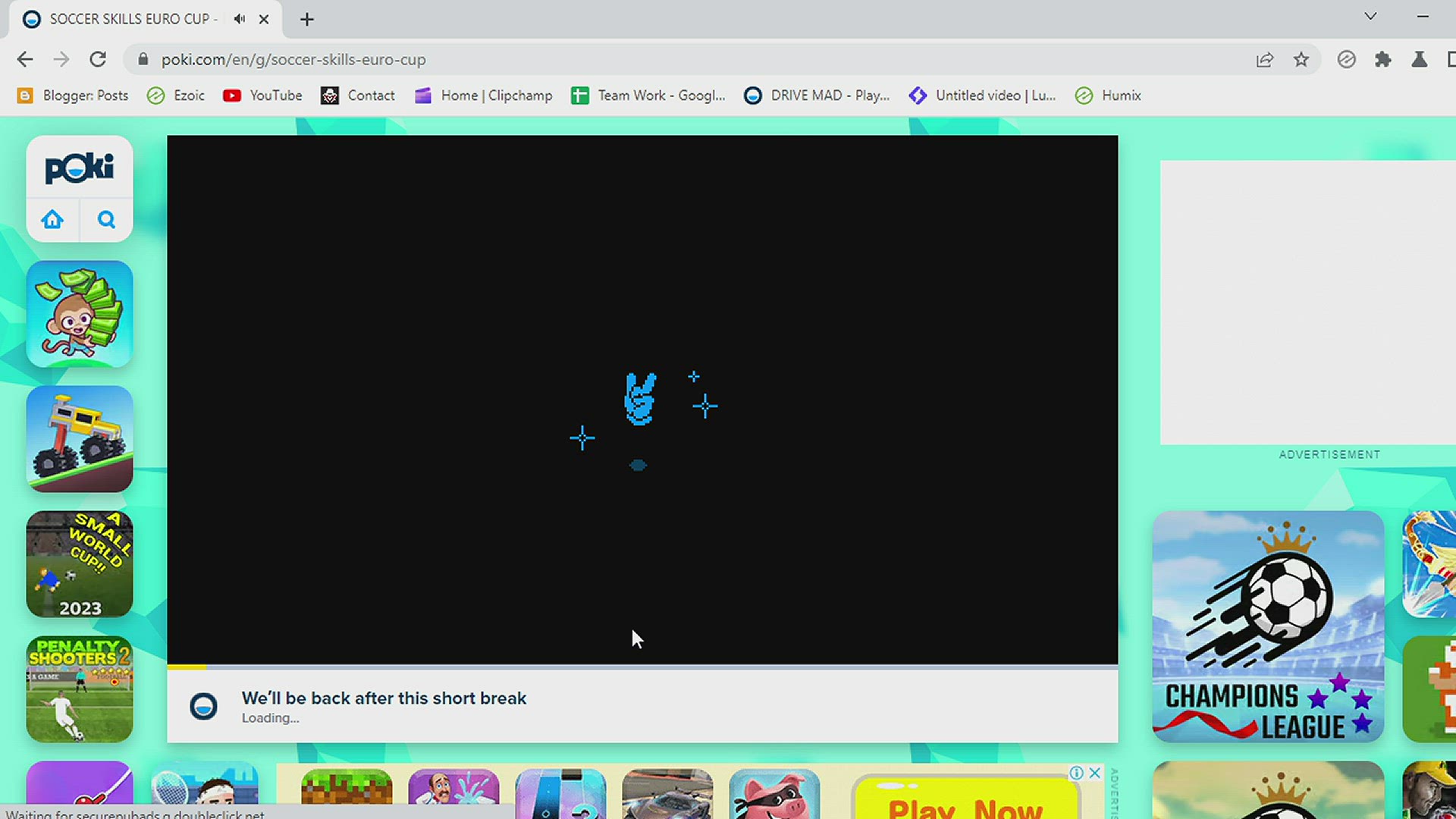The image size is (1456, 819).
Task: Open the piano tiles game ad icon
Action: 560,794
